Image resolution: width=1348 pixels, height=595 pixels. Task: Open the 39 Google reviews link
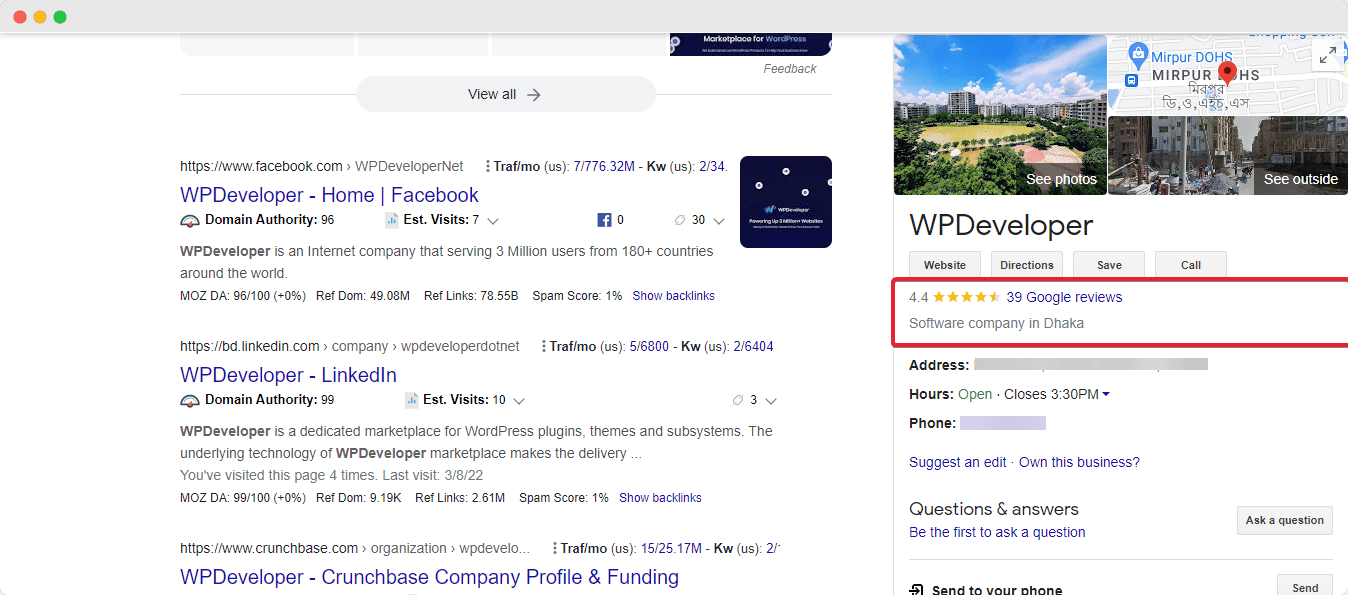1064,297
